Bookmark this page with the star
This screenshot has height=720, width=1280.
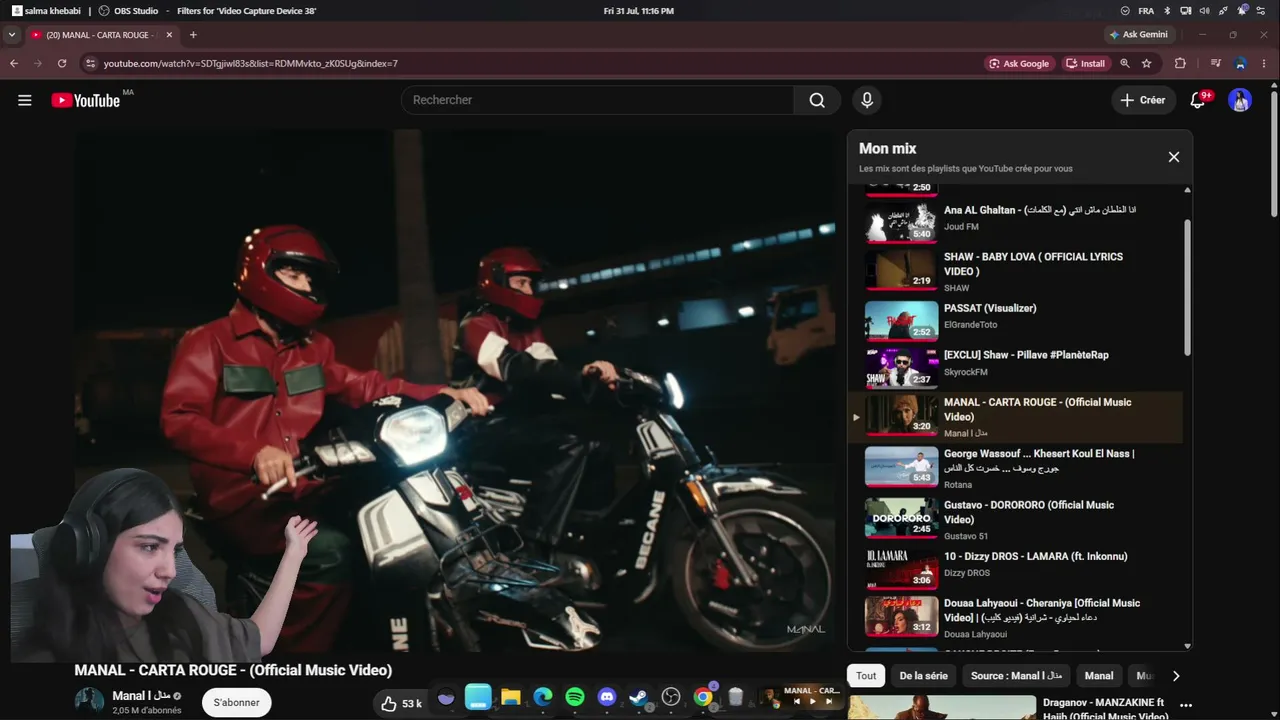[x=1147, y=63]
